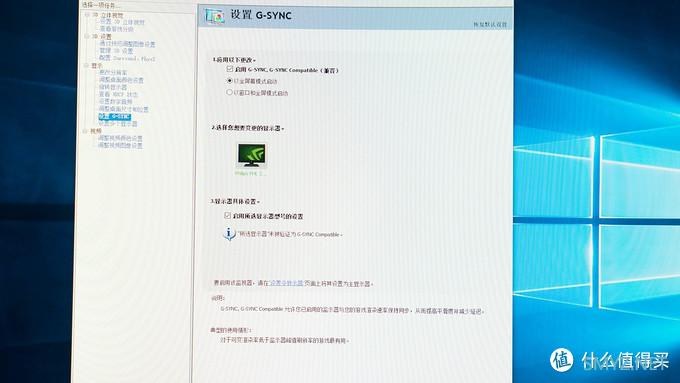Open 旋转显示器 in the tree

pyautogui.click(x=113, y=87)
